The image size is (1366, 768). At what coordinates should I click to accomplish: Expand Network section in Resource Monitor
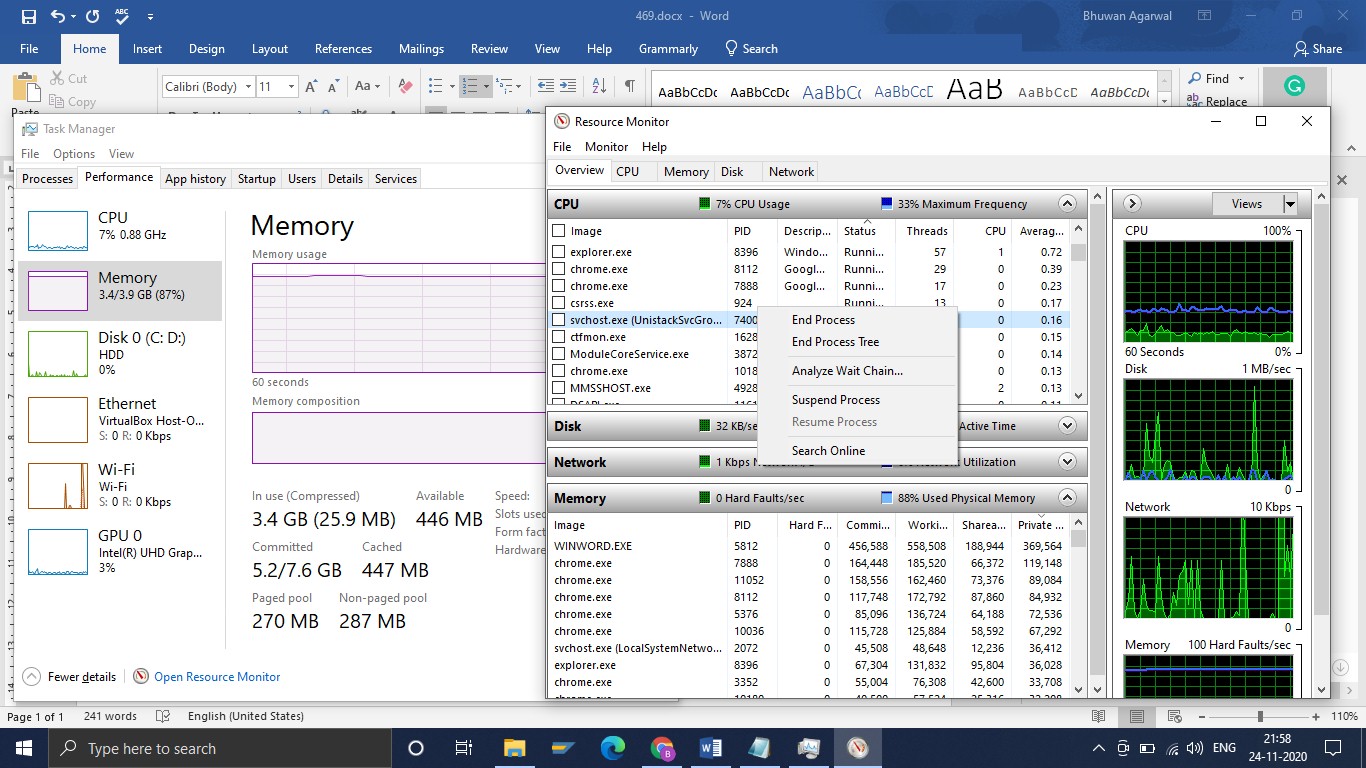click(1067, 462)
